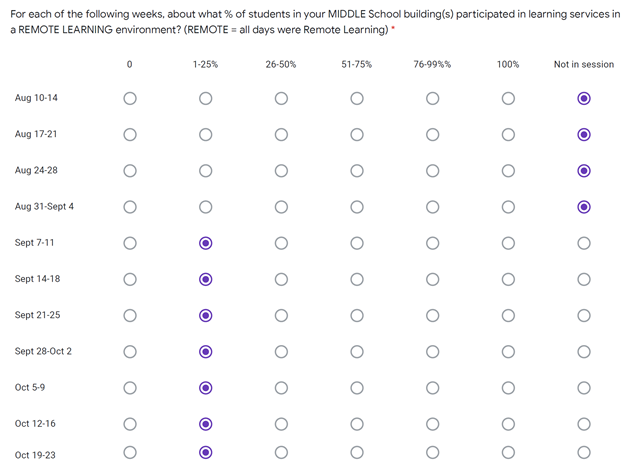Pick 51-75% for Sept 28-Oct 2 row
The image size is (624, 470).
[x=357, y=352]
